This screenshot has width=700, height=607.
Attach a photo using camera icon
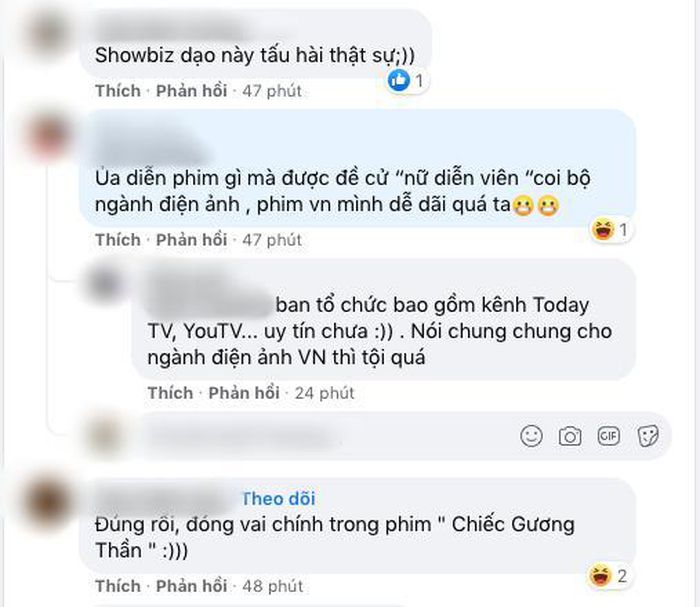click(570, 436)
